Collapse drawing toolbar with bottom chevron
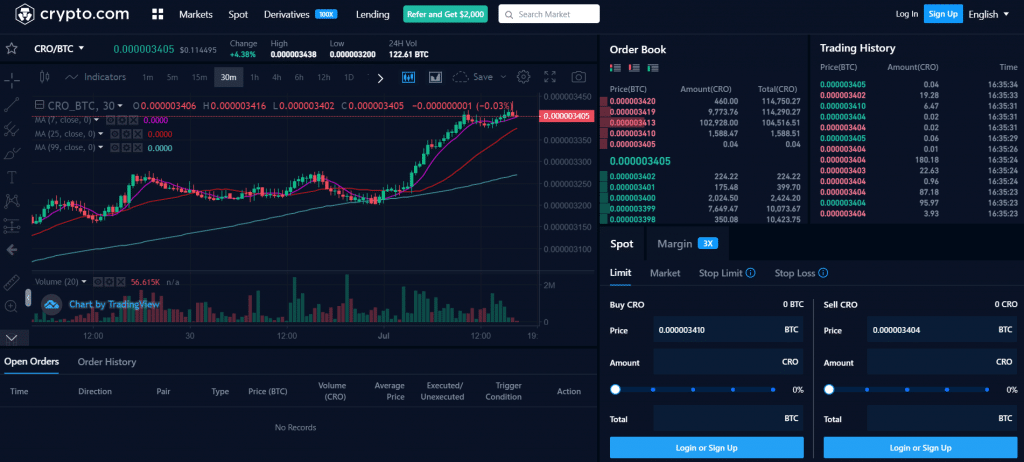The width and height of the screenshot is (1024, 462). [x=11, y=337]
